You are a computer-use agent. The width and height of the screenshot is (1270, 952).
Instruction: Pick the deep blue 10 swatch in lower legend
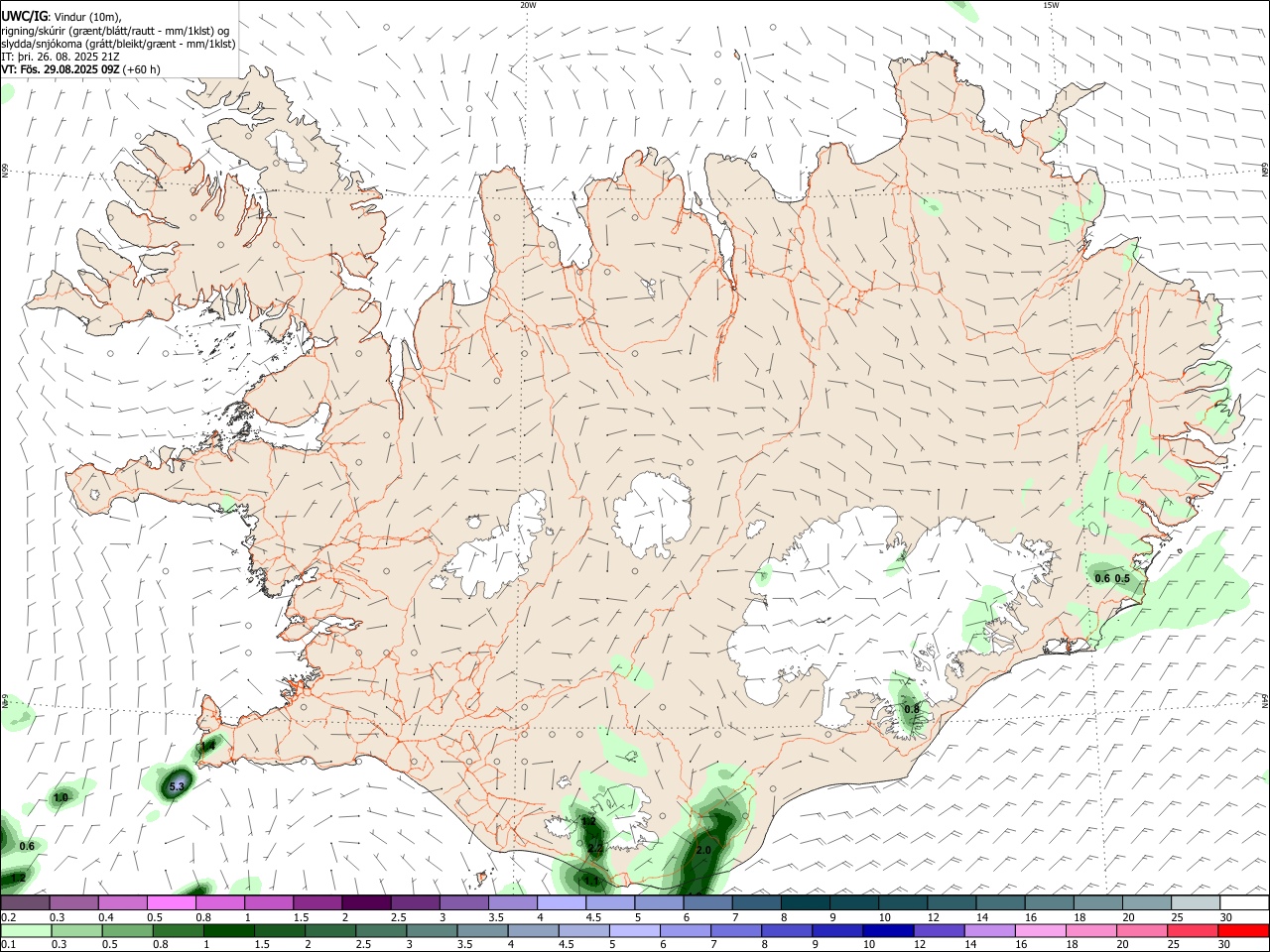[x=888, y=931]
